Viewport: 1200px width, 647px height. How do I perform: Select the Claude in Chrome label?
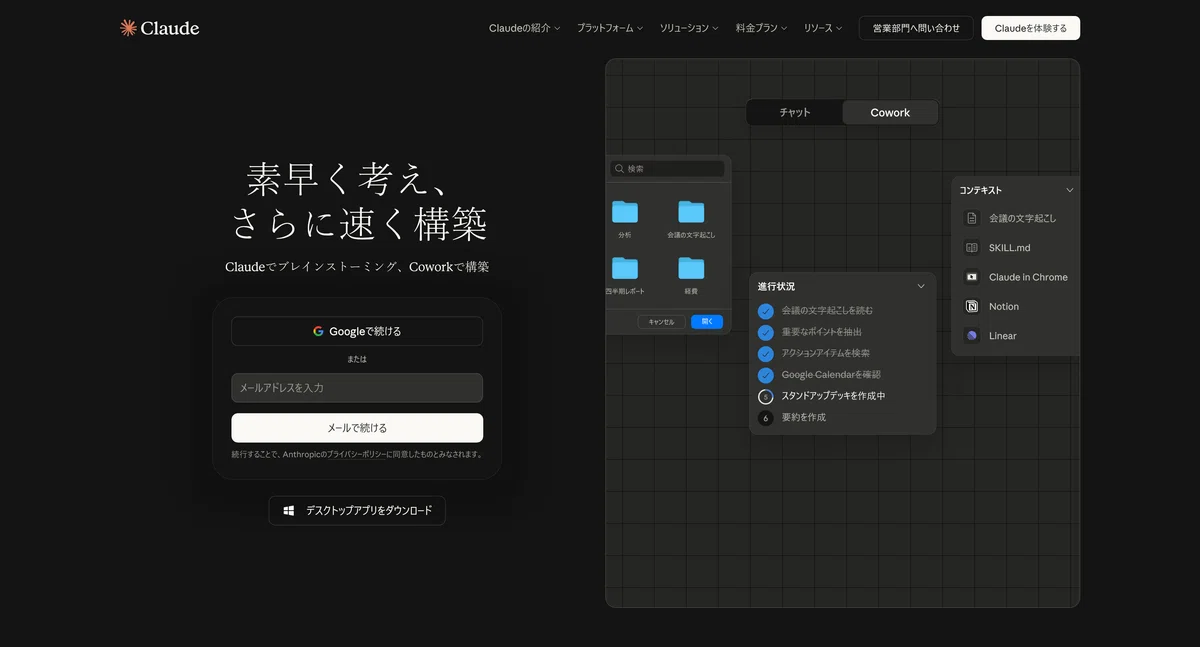[x=1028, y=277]
